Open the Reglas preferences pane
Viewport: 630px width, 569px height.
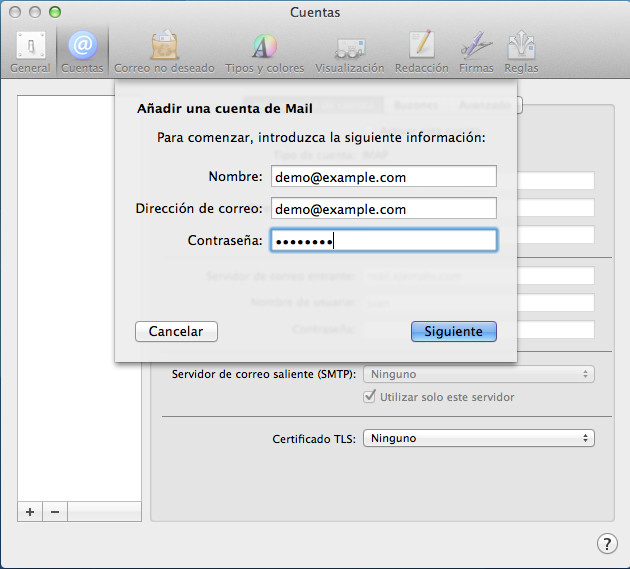(522, 52)
